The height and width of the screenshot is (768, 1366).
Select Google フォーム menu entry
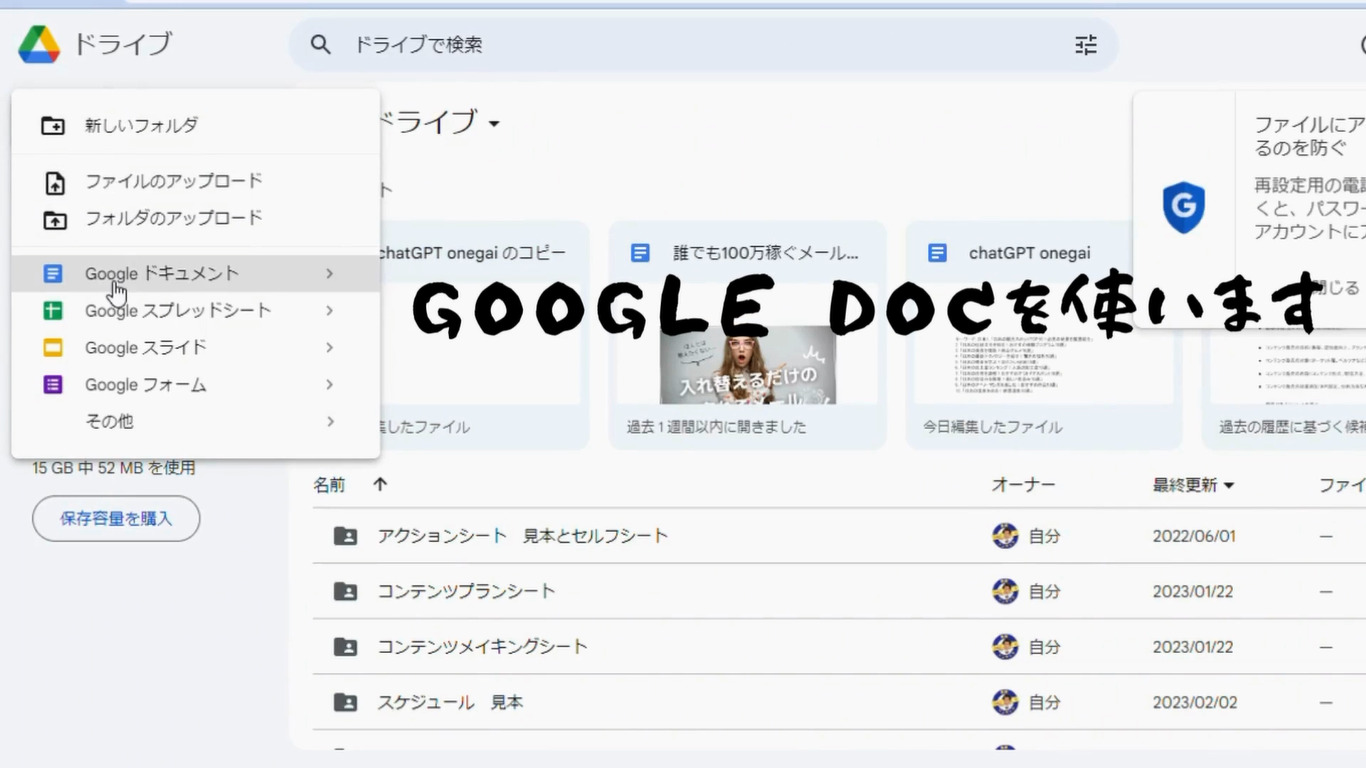click(196, 385)
